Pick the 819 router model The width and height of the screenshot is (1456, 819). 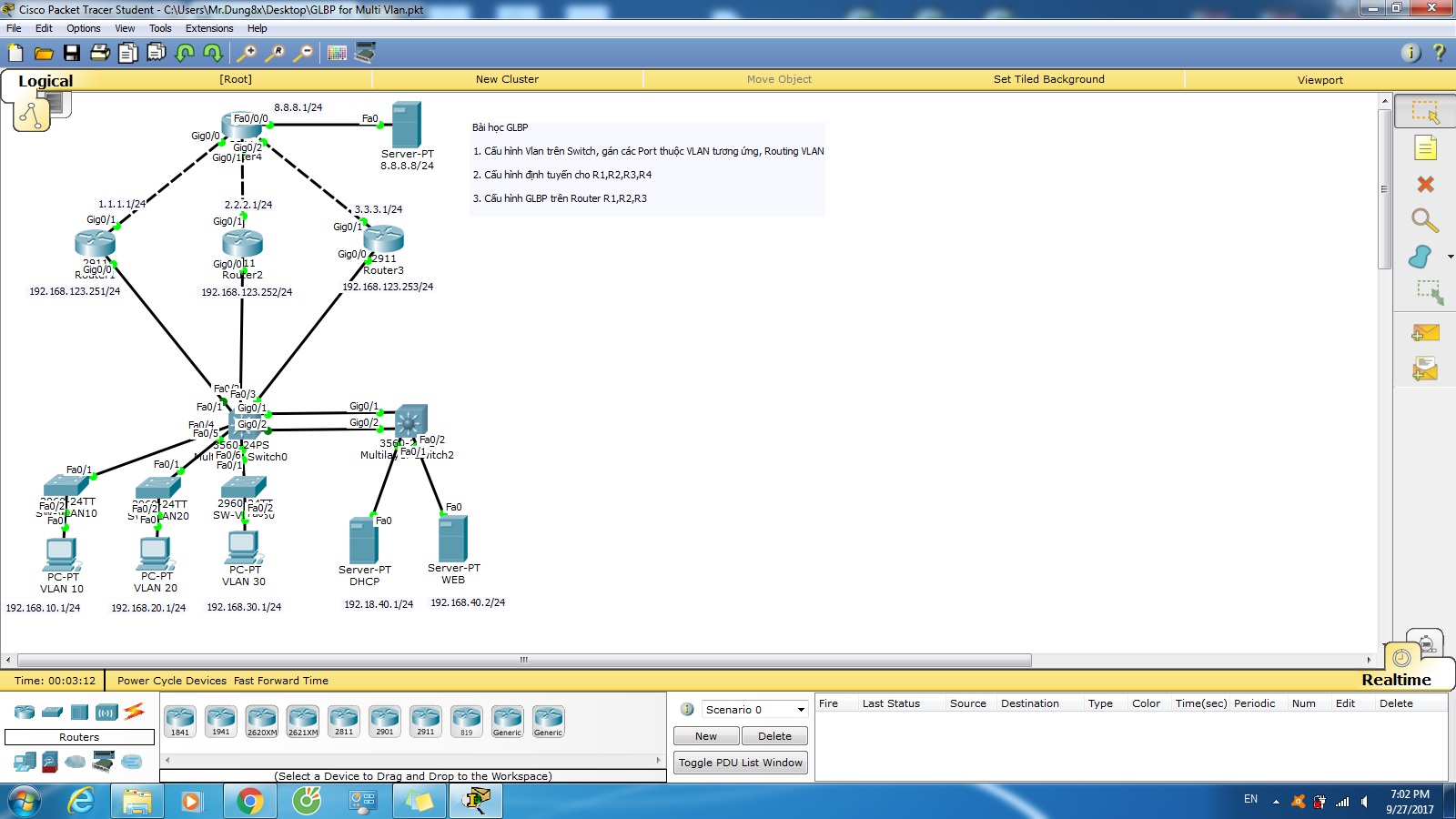(x=467, y=721)
